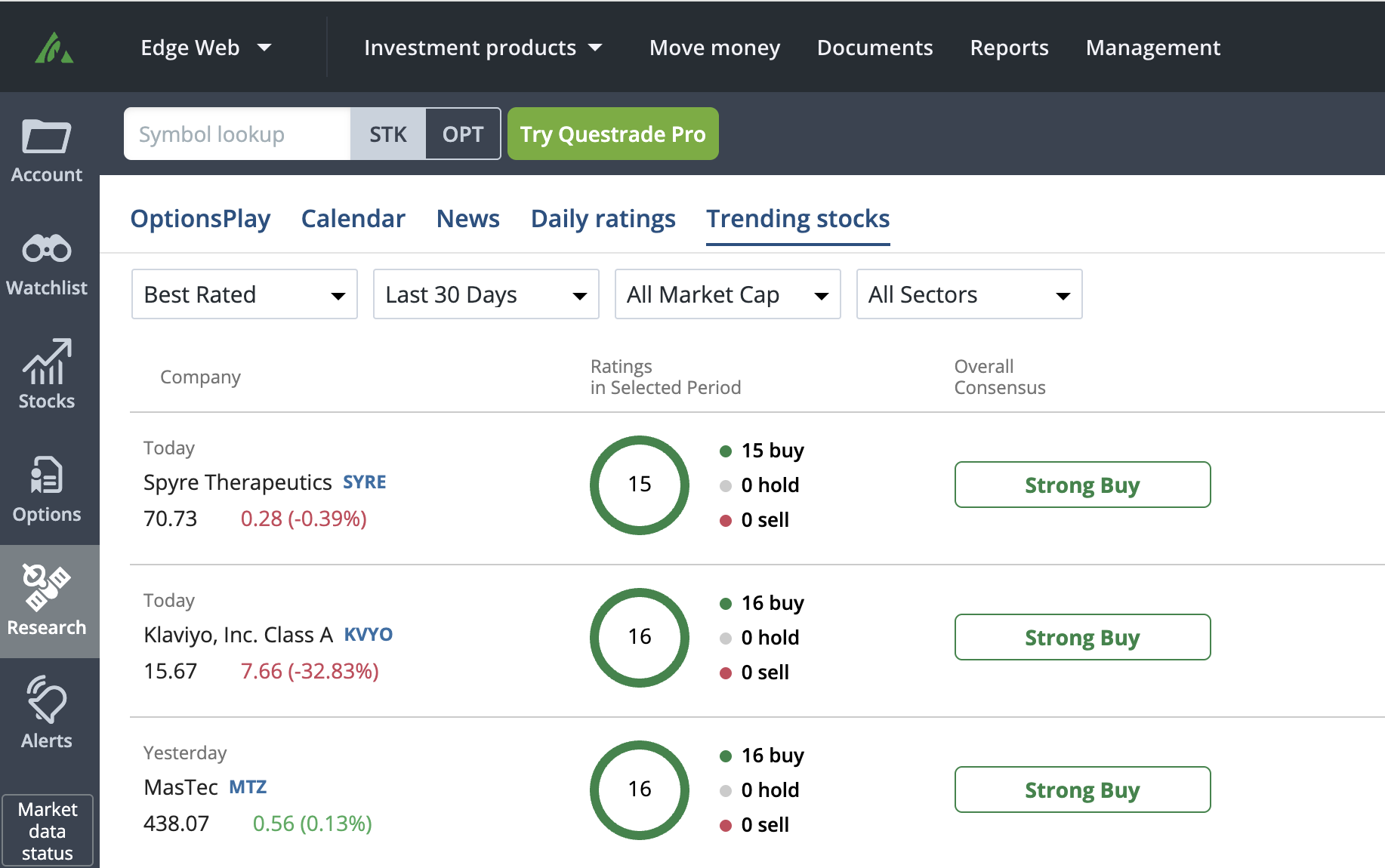Open Best Rated dropdown
This screenshot has height=868, width=1385.
(244, 294)
